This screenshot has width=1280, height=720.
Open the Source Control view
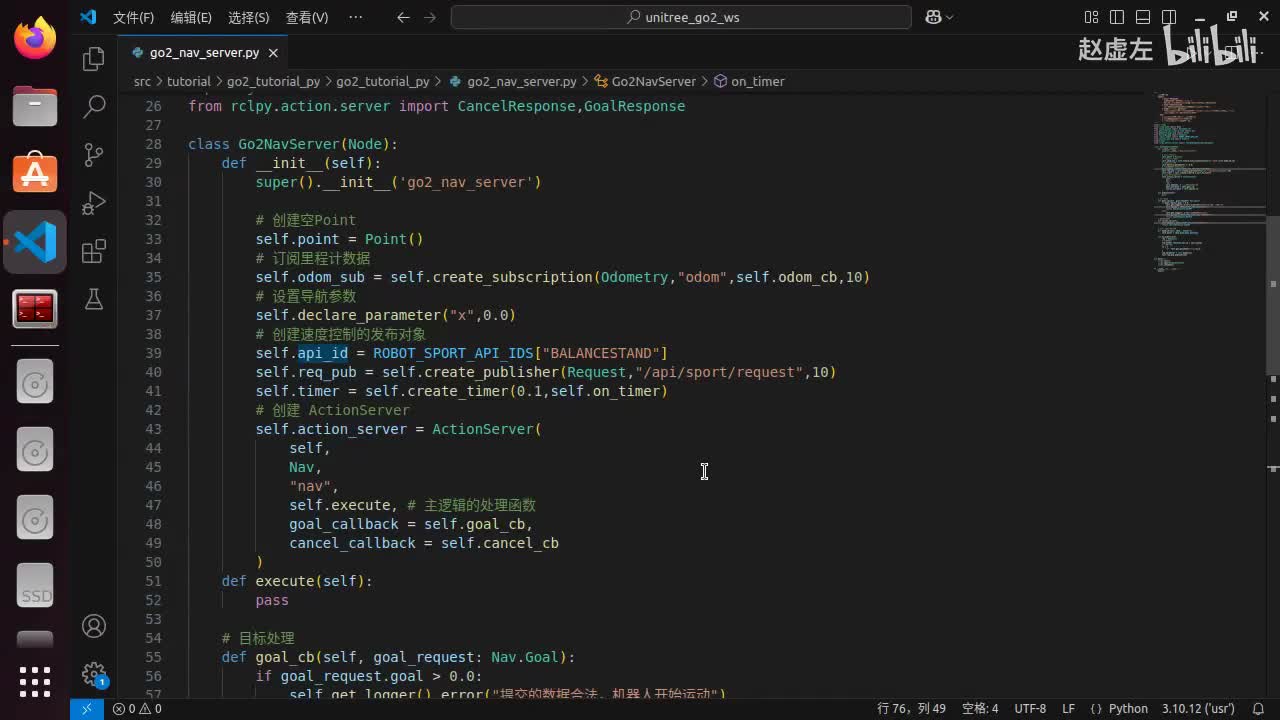pyautogui.click(x=94, y=154)
